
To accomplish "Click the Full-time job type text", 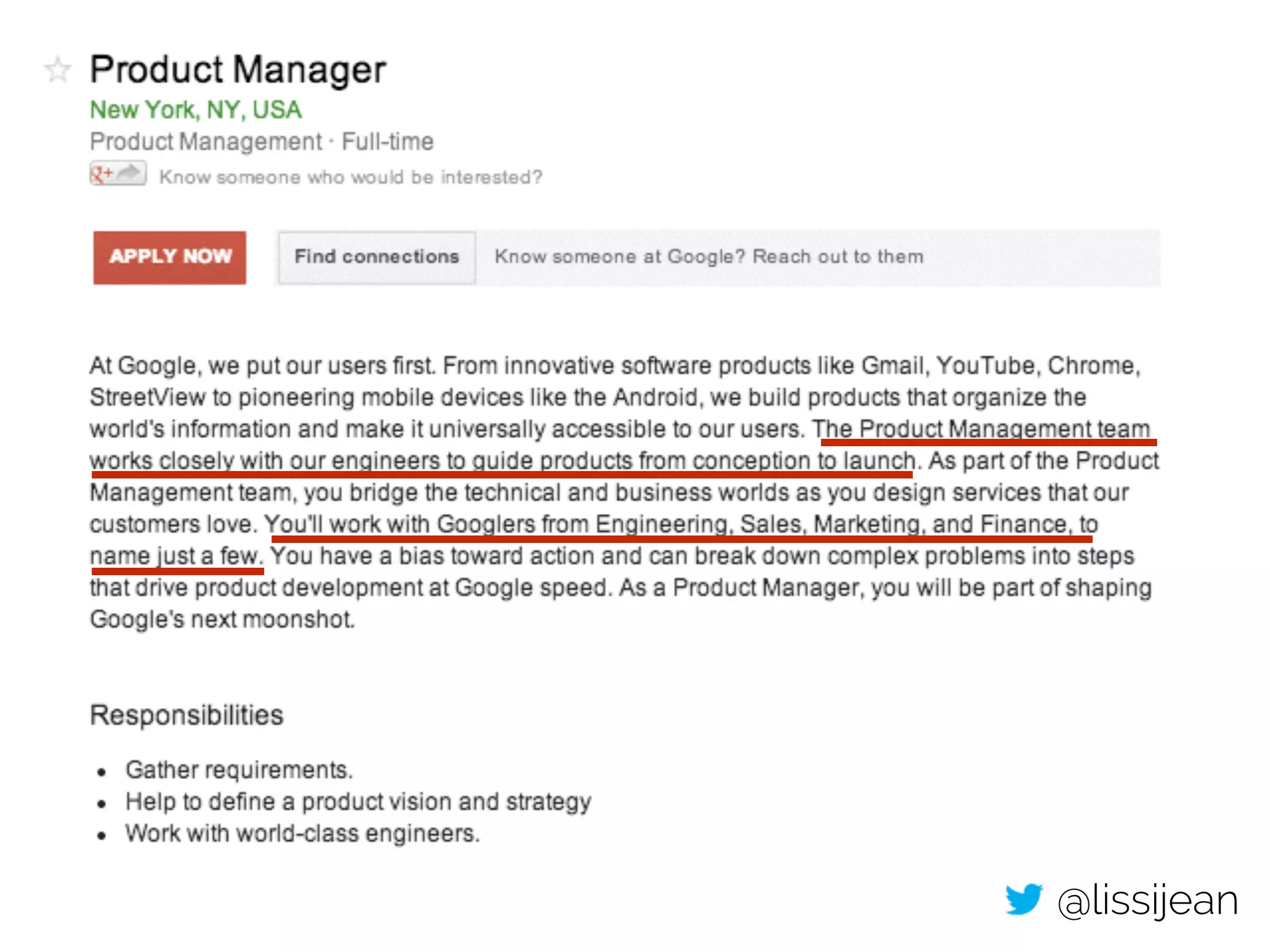I will pos(388,142).
